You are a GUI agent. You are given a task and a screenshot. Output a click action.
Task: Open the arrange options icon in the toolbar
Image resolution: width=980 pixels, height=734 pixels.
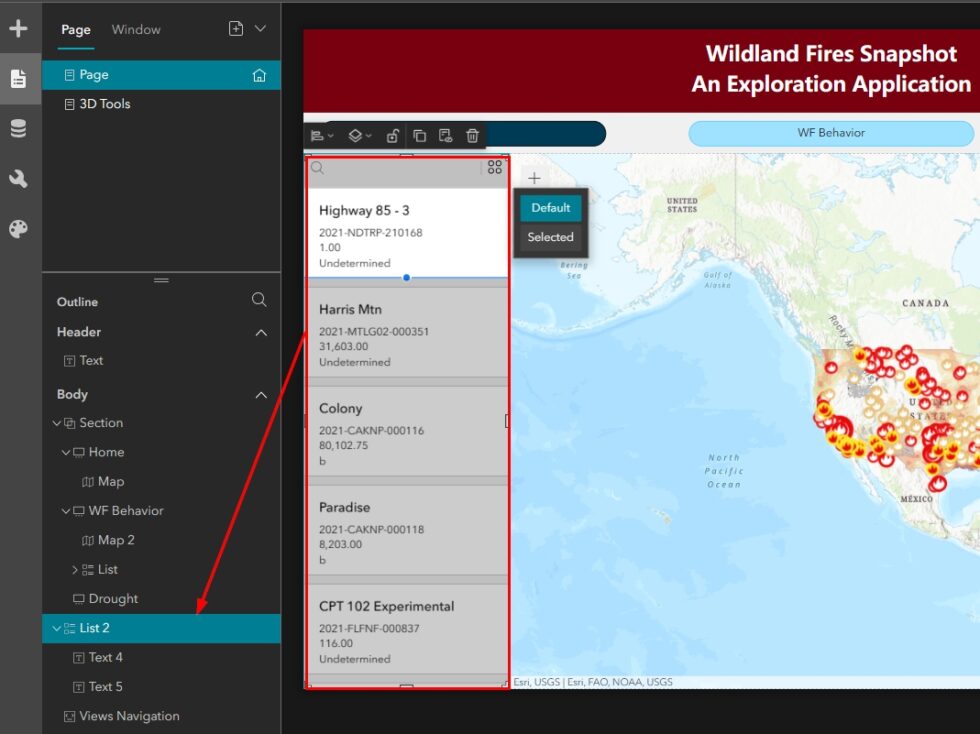tap(318, 135)
